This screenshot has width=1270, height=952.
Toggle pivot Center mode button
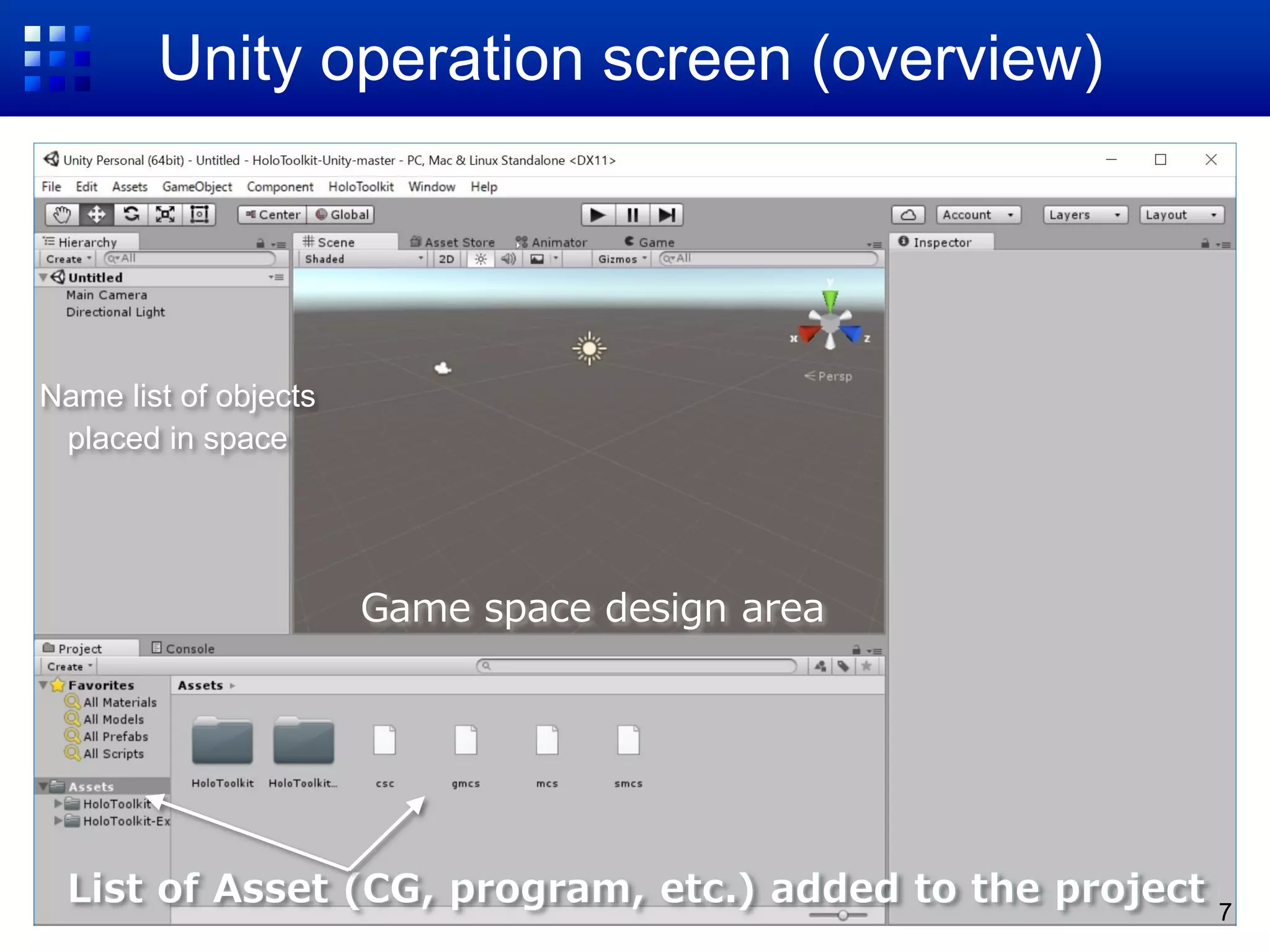coord(272,215)
